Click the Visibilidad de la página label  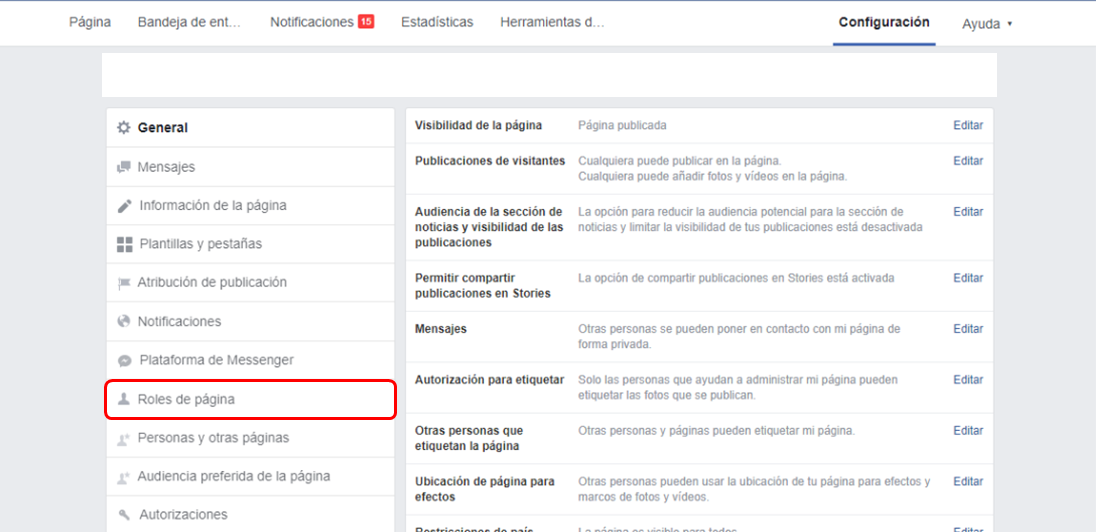click(479, 126)
